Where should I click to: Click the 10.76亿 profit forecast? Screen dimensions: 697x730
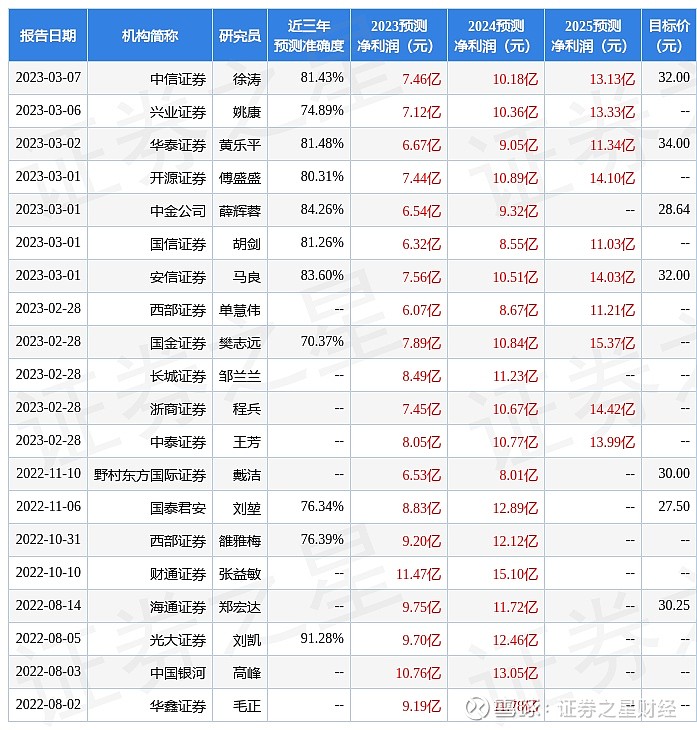click(418, 673)
